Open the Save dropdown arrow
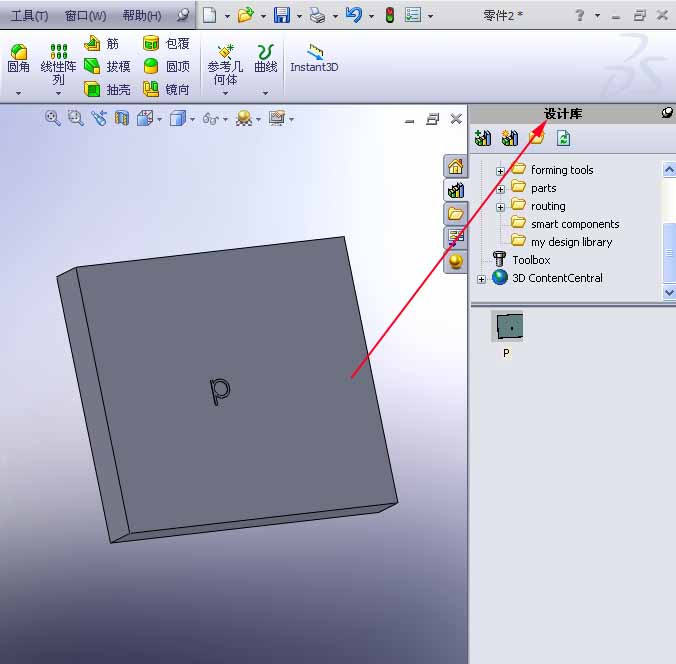 (x=299, y=17)
